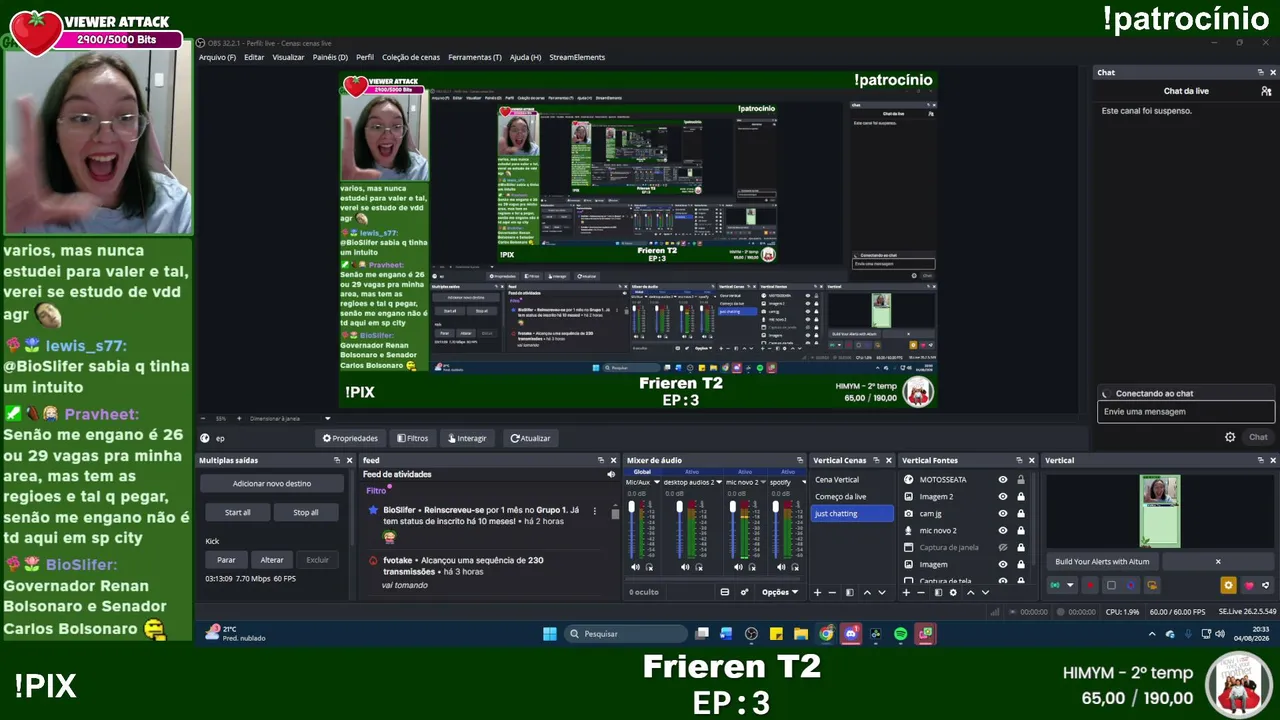The height and width of the screenshot is (720, 1280).
Task: Expand the vertical stream button dropdown arrow
Action: 1070,585
